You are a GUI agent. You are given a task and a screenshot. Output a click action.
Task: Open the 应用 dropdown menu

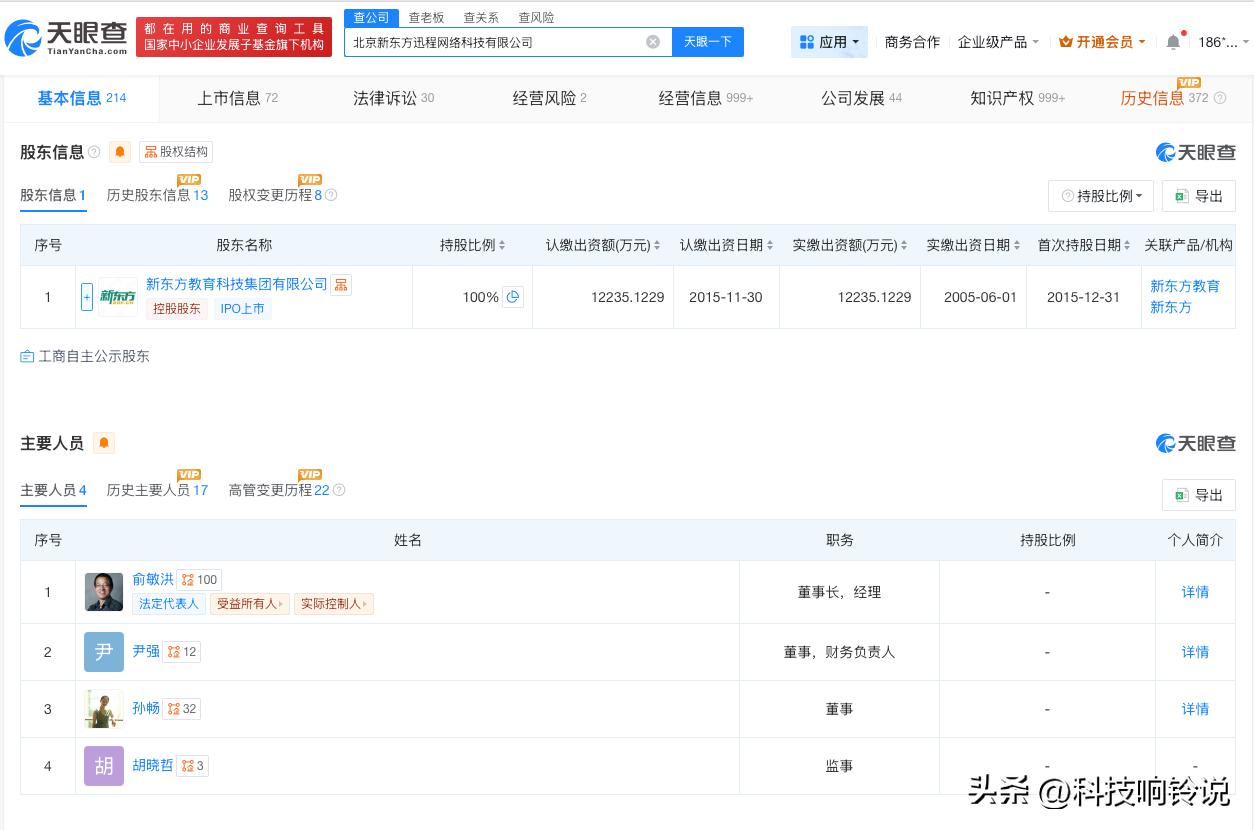(829, 42)
